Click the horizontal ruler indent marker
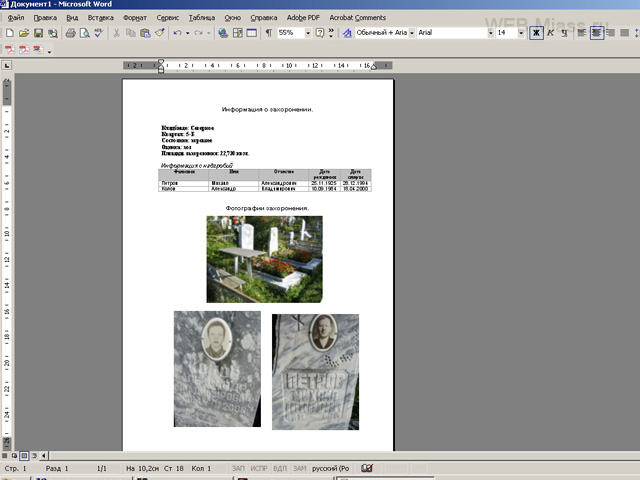Screen dimensions: 640x480 pyautogui.click(x=161, y=65)
